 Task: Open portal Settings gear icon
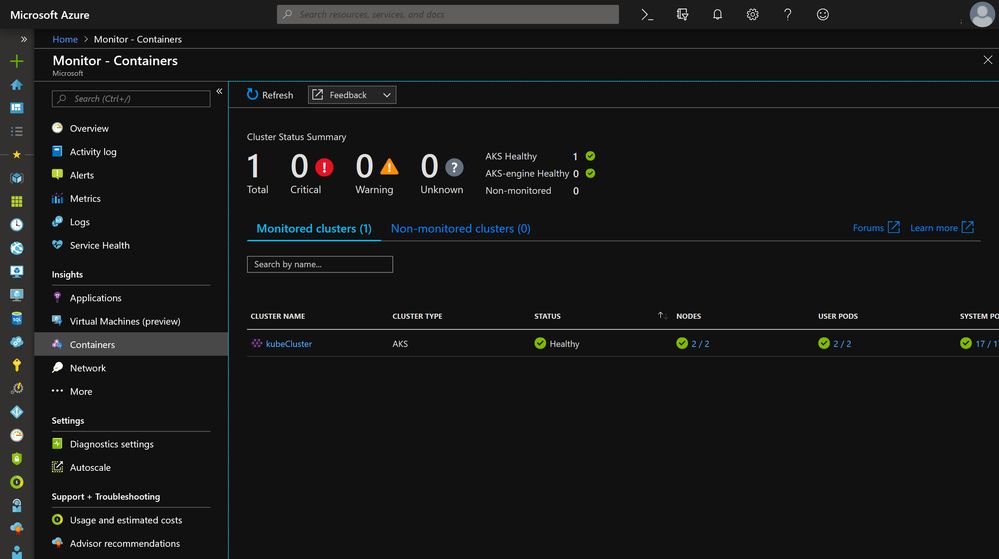pyautogui.click(x=752, y=15)
